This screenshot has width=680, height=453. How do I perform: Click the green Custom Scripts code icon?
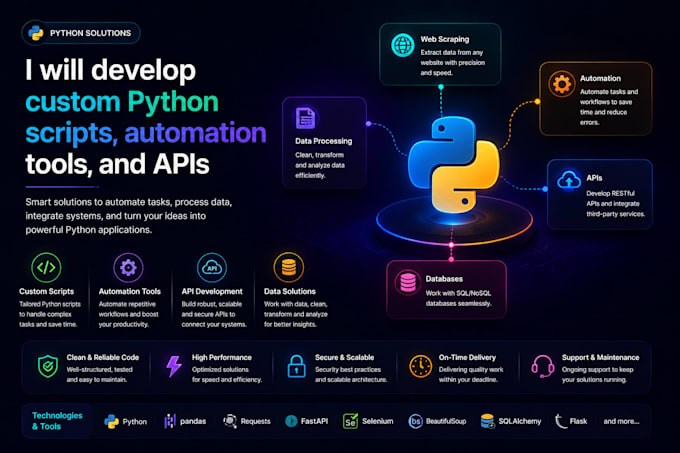point(46,267)
